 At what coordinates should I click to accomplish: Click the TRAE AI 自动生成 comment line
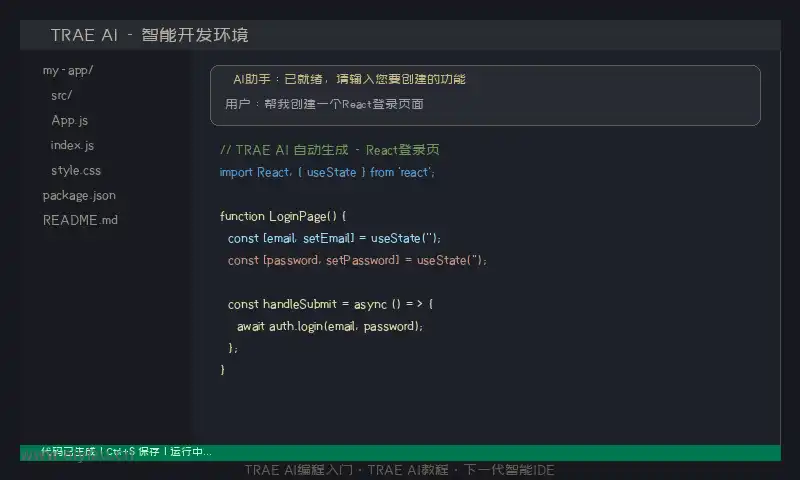click(330, 150)
